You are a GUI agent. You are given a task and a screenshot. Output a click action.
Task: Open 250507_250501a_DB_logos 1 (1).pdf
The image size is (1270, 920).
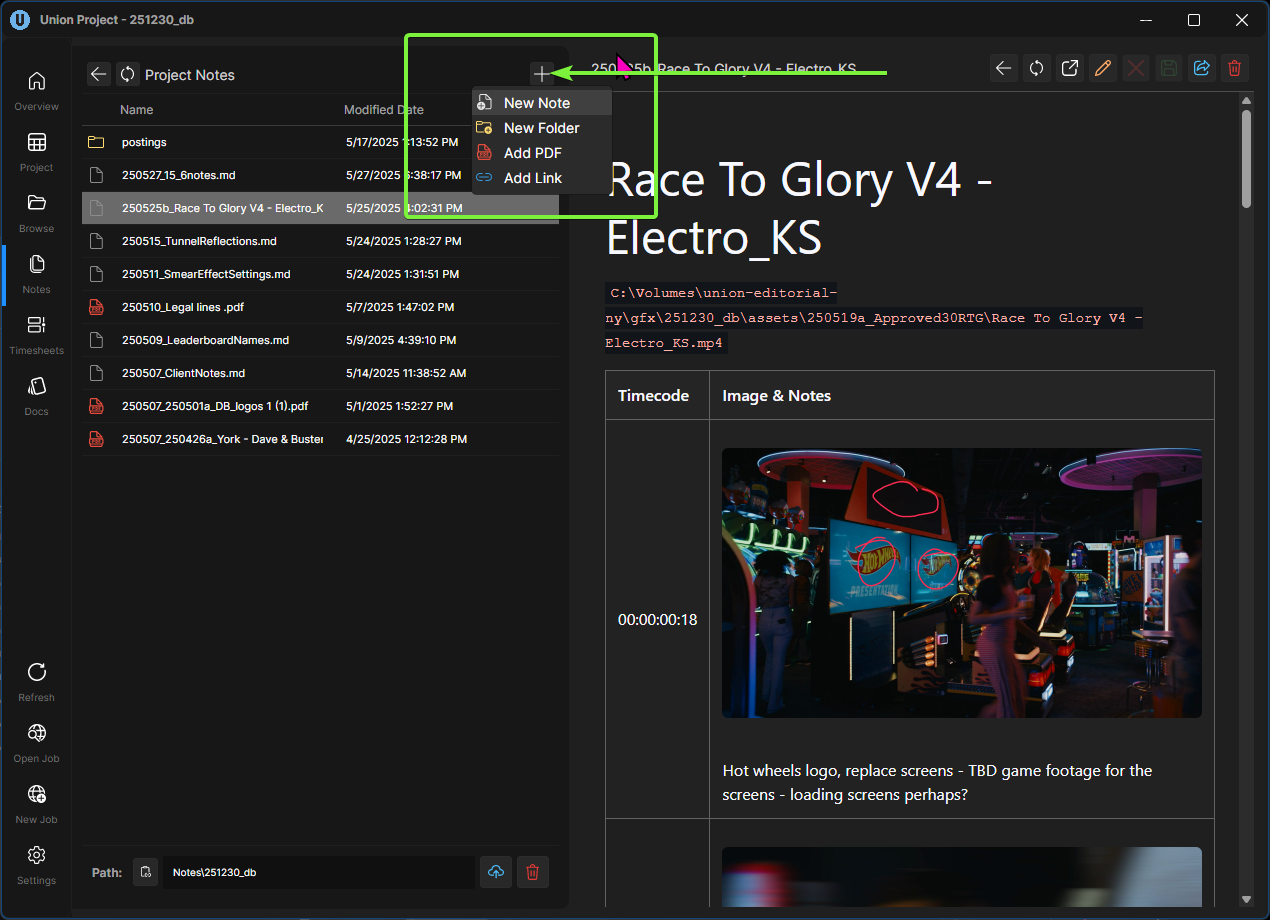coord(320,406)
